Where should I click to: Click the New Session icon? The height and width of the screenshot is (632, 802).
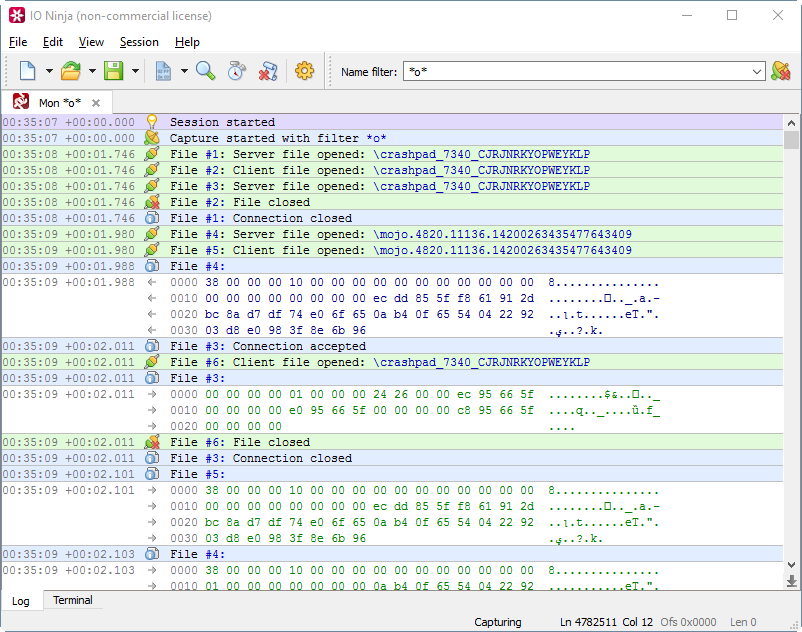point(27,71)
